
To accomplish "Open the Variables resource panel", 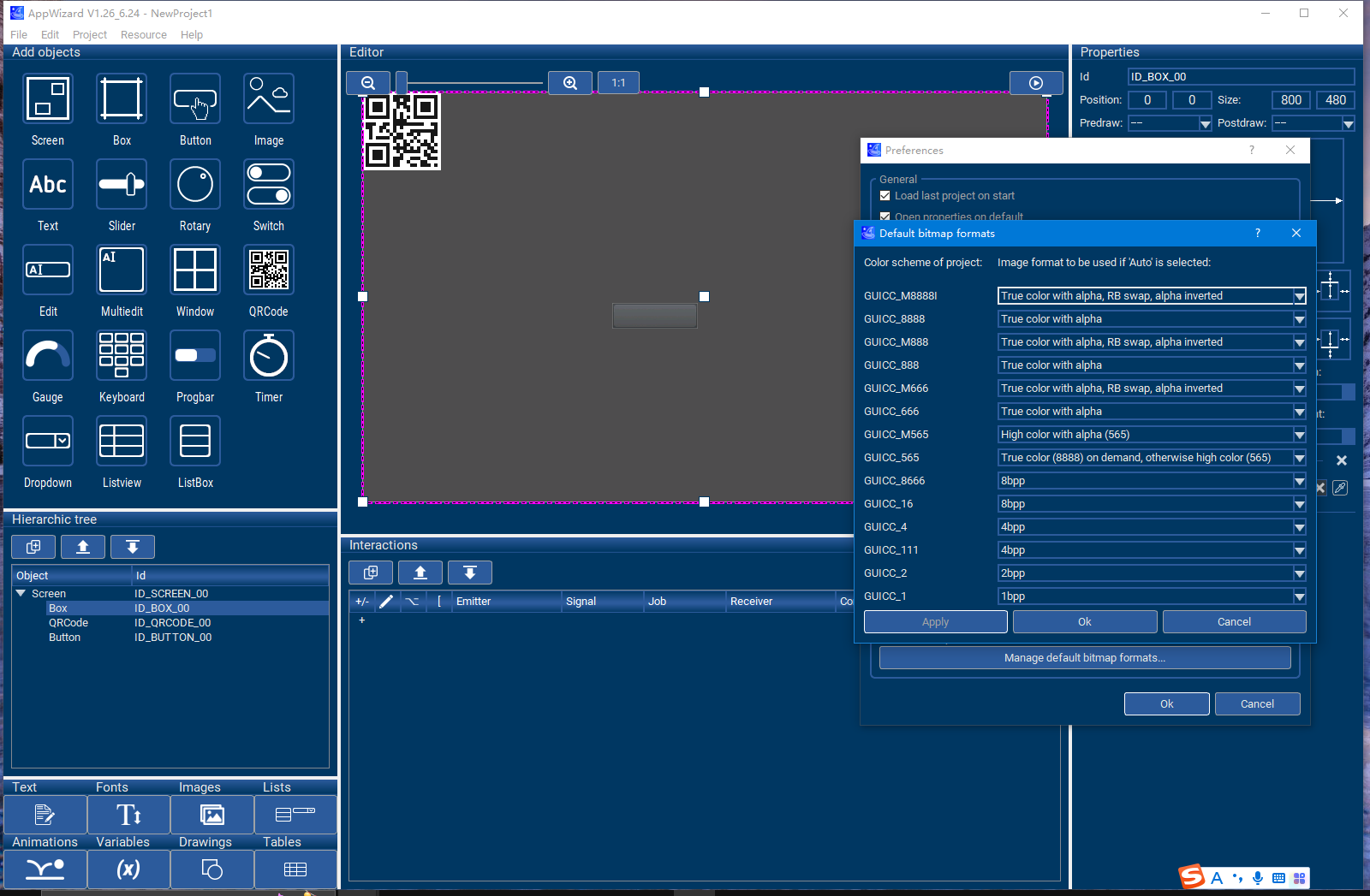I will (x=128, y=869).
